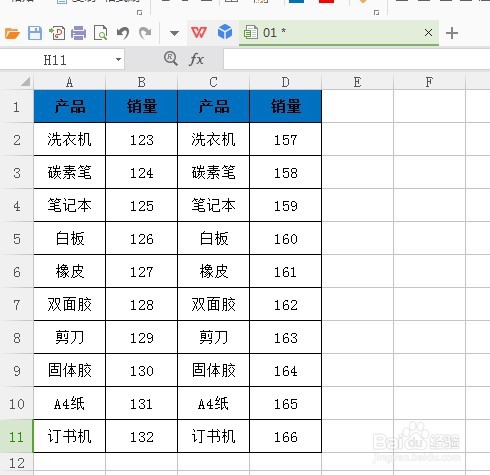Viewport: 490px width, 475px height.
Task: Select cell with value 157
Action: click(285, 139)
